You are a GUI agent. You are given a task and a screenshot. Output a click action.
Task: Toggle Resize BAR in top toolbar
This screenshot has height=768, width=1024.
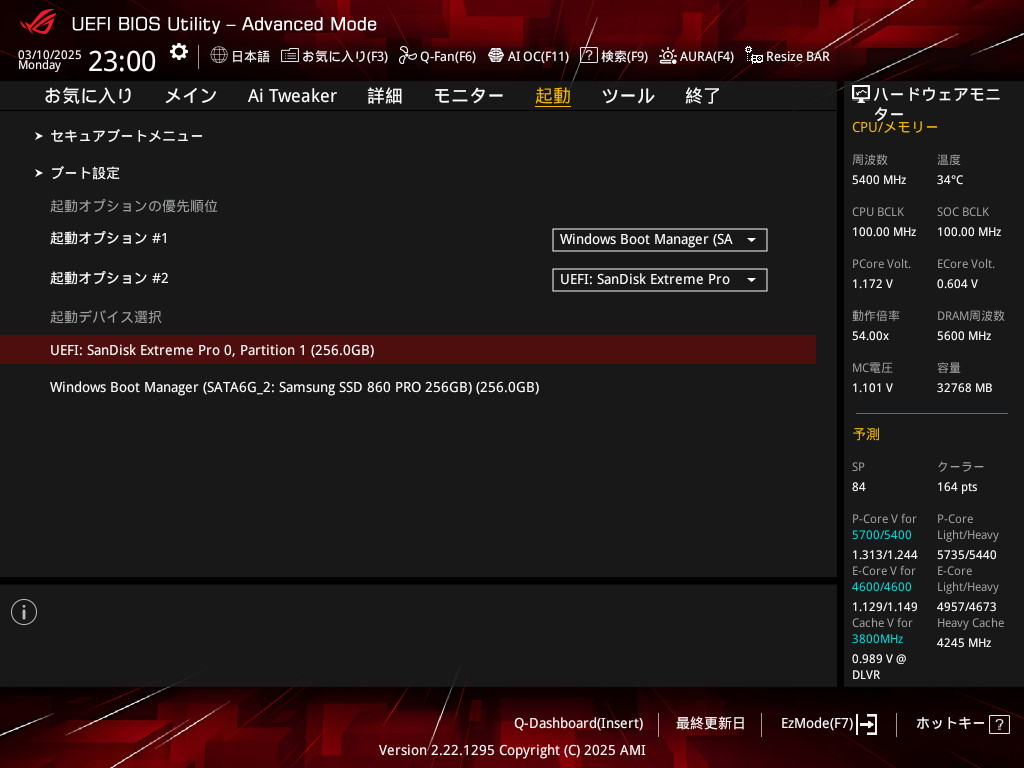754,56
